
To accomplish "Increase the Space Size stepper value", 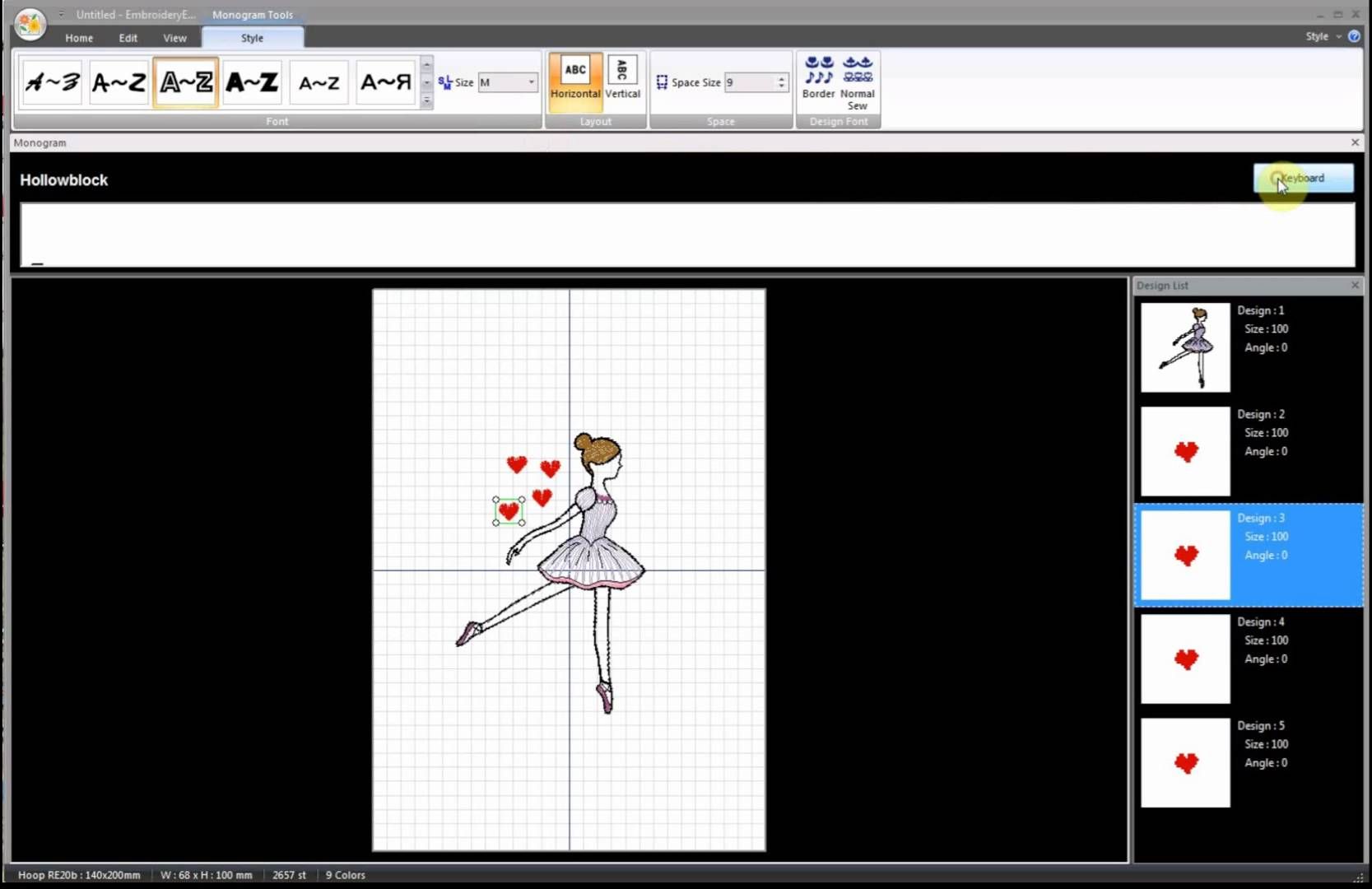I will coord(781,77).
